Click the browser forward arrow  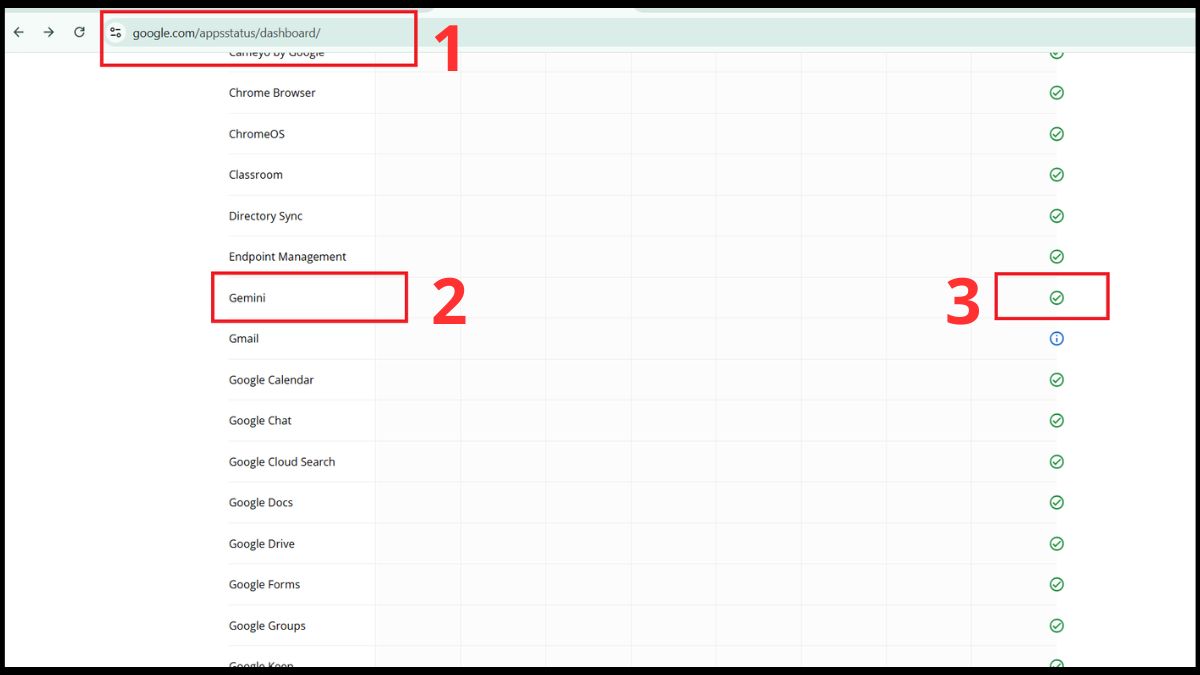point(48,32)
